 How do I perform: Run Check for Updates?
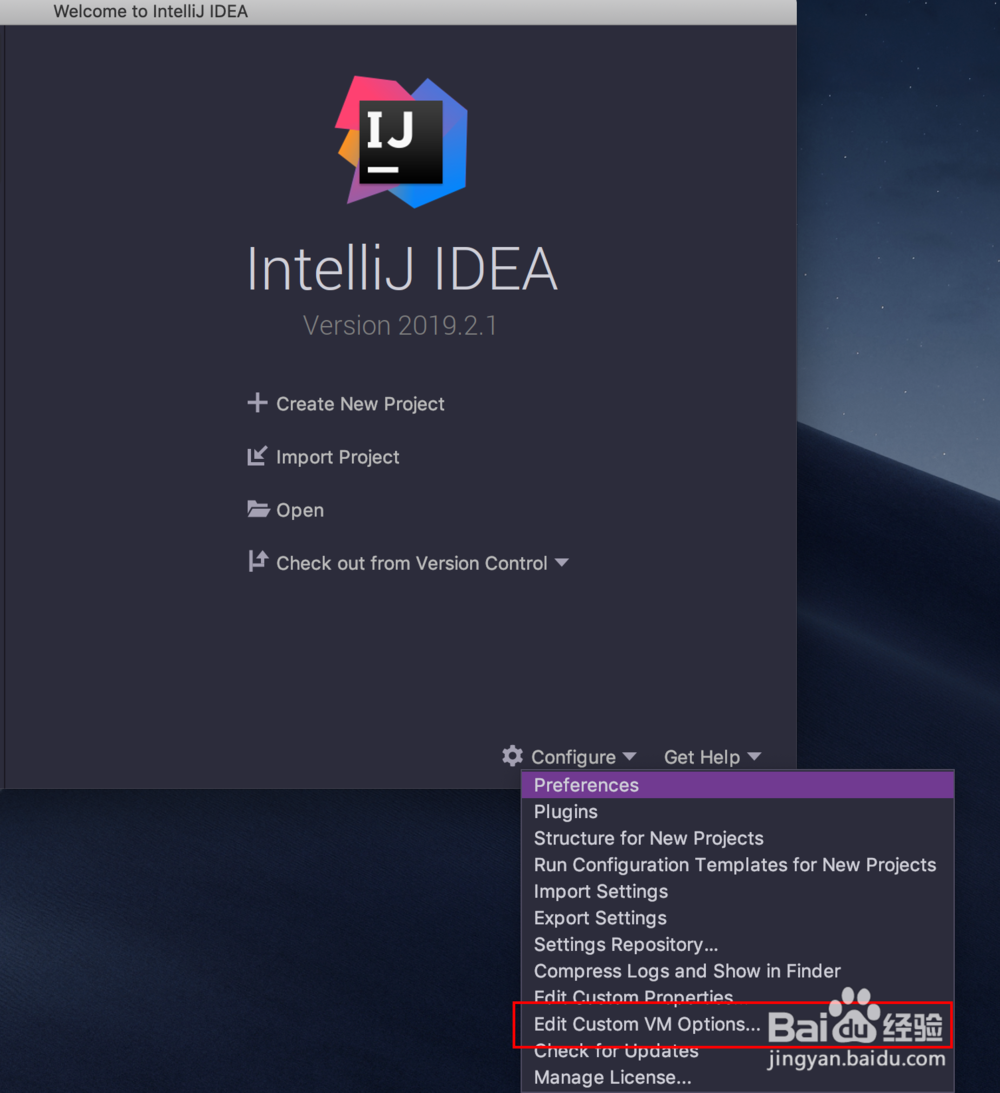615,1051
